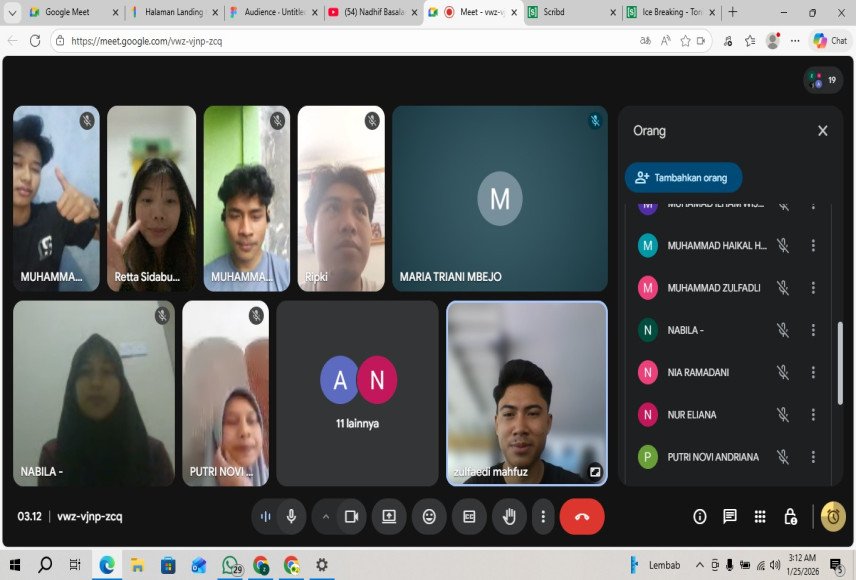Open meeting details info icon
Screen dimensions: 856x580
pyautogui.click(x=700, y=516)
